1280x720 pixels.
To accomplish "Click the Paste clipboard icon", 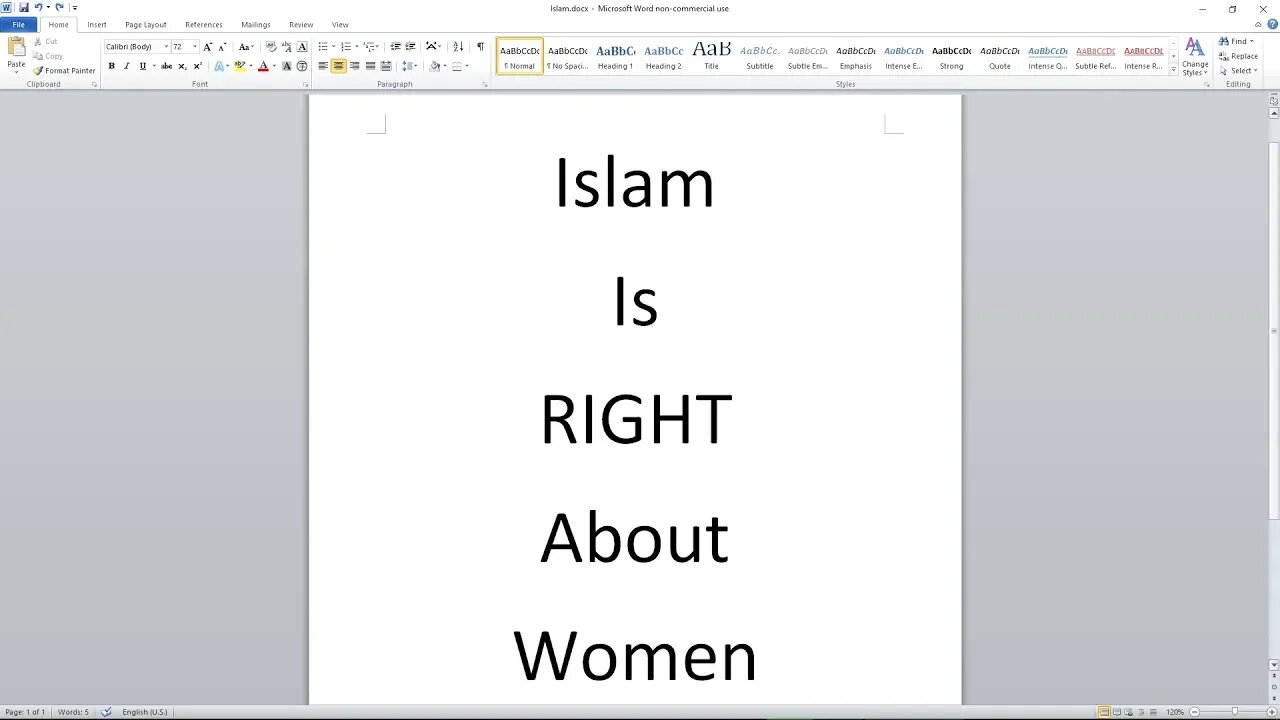I will tap(16, 46).
